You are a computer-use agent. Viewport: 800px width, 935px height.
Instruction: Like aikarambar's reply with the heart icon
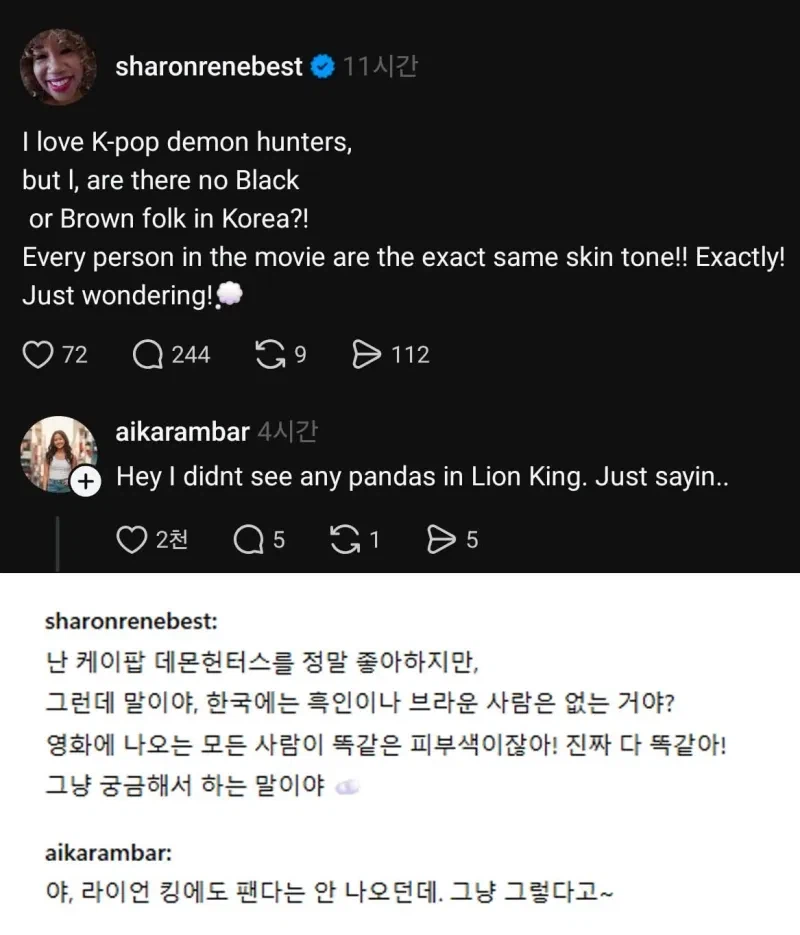pos(131,539)
